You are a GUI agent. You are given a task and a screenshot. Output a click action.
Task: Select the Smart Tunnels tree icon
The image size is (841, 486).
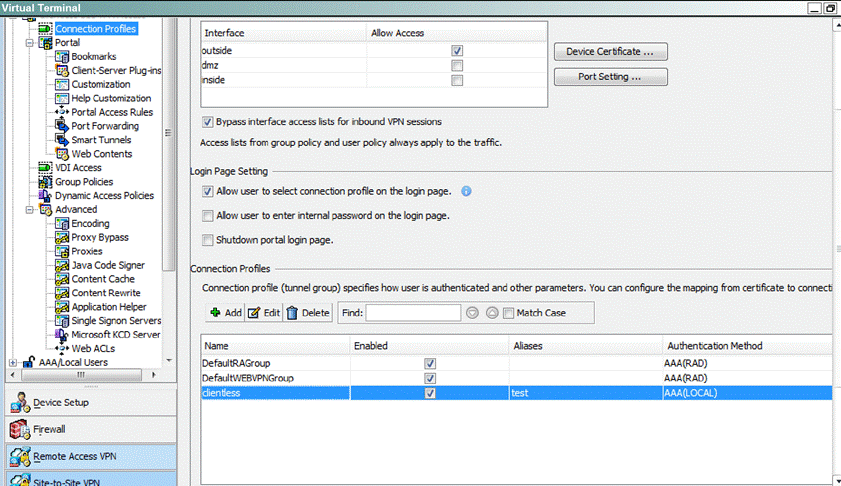[63, 140]
